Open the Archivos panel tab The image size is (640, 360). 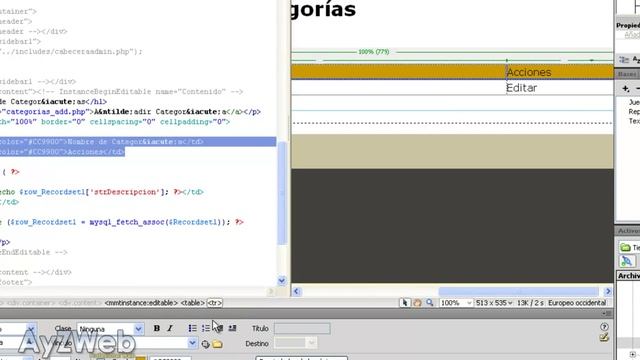coord(629,276)
